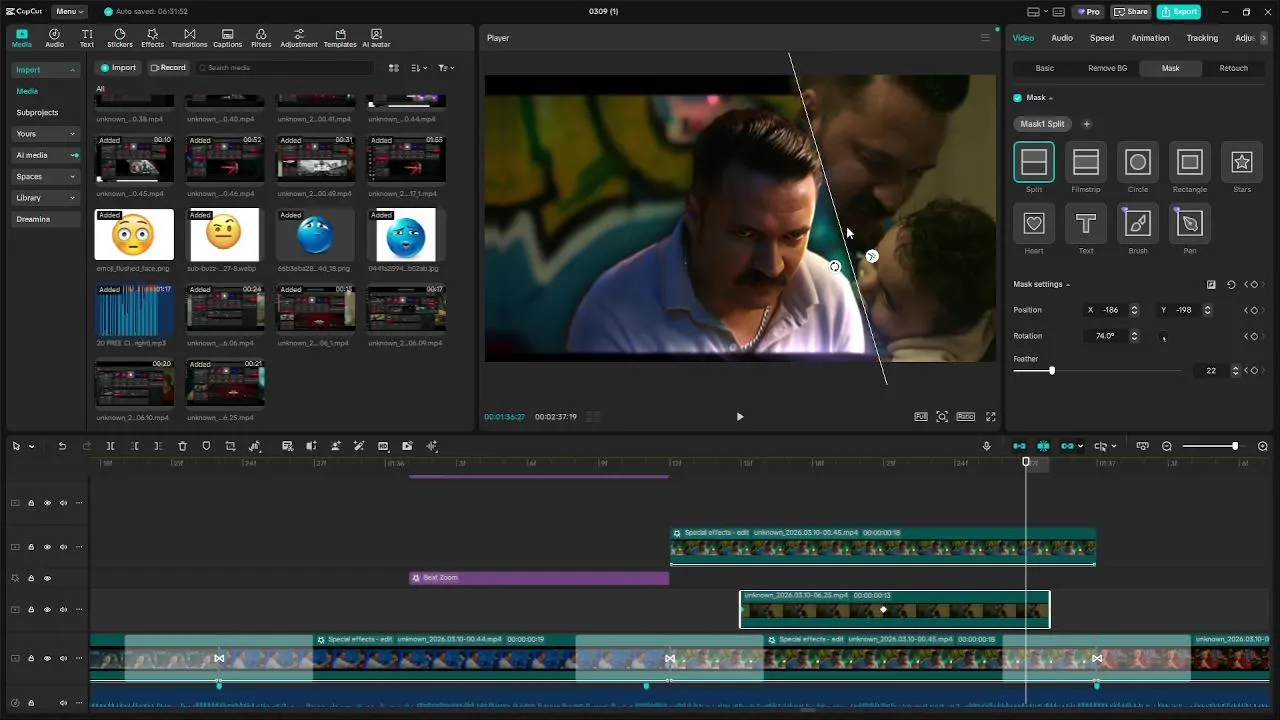The height and width of the screenshot is (720, 1280).
Task: Open the Stickers panel
Action: [120, 38]
